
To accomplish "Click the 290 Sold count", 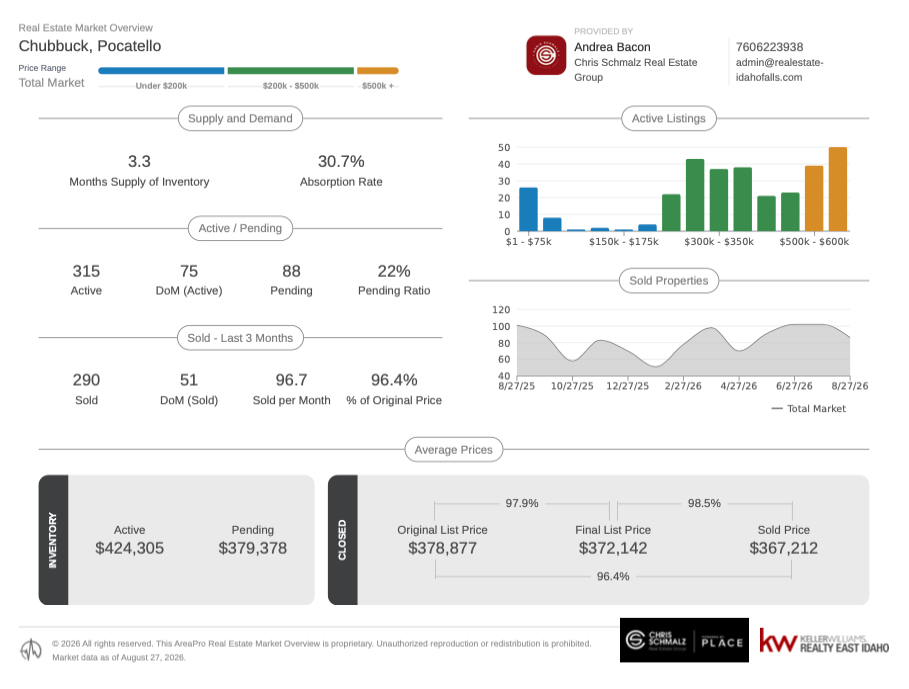I will (86, 380).
